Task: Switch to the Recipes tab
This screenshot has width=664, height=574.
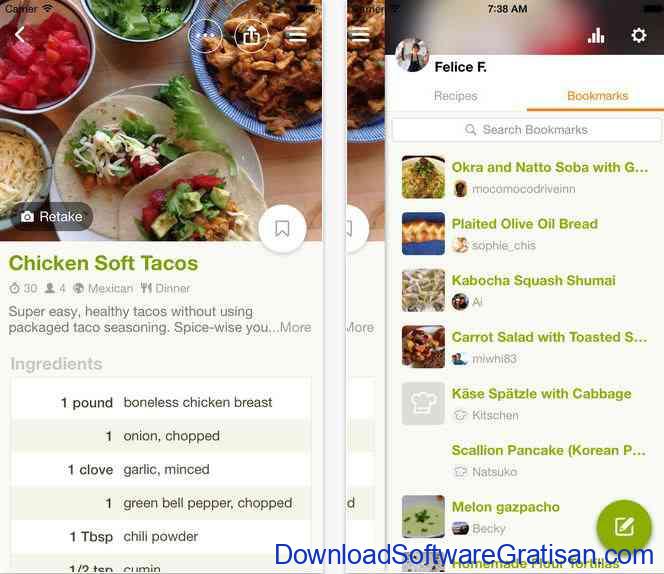Action: pyautogui.click(x=456, y=96)
